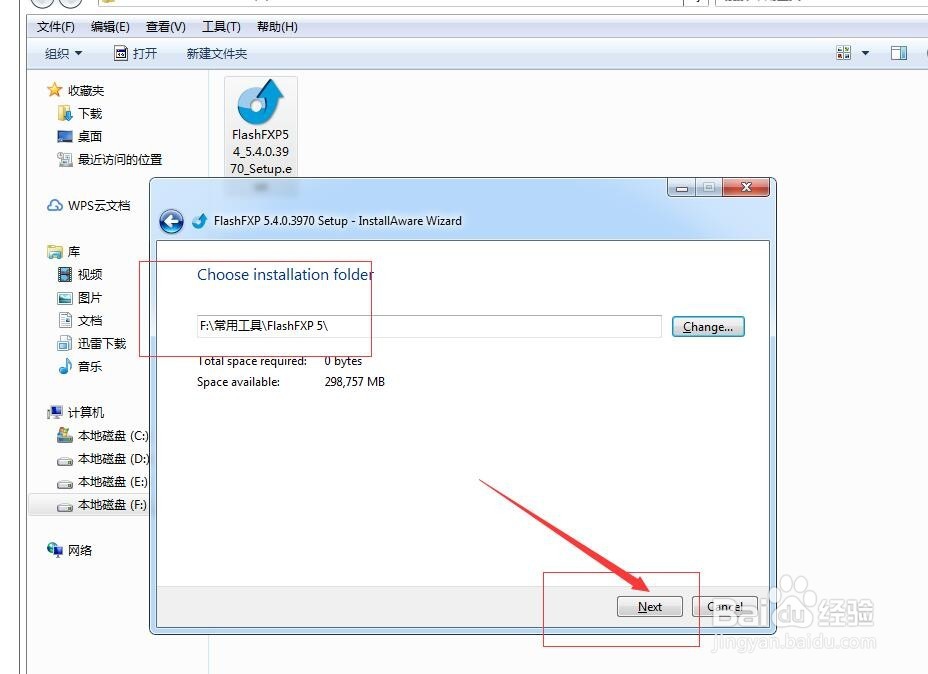This screenshot has height=674, width=928.
Task: Click the installation folder path field
Action: [x=429, y=326]
